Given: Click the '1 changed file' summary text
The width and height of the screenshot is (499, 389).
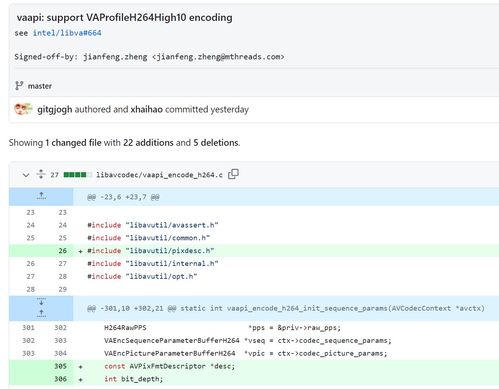Looking at the screenshot, I should (x=73, y=143).
